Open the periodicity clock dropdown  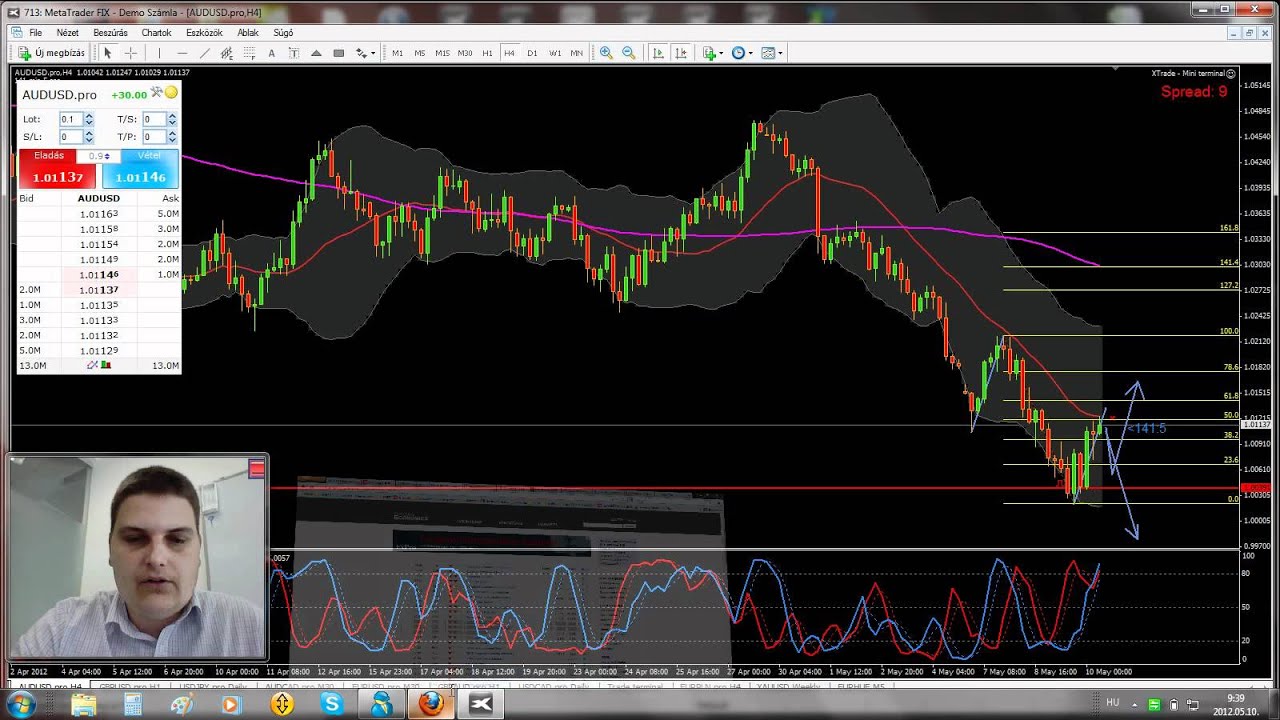click(x=743, y=53)
